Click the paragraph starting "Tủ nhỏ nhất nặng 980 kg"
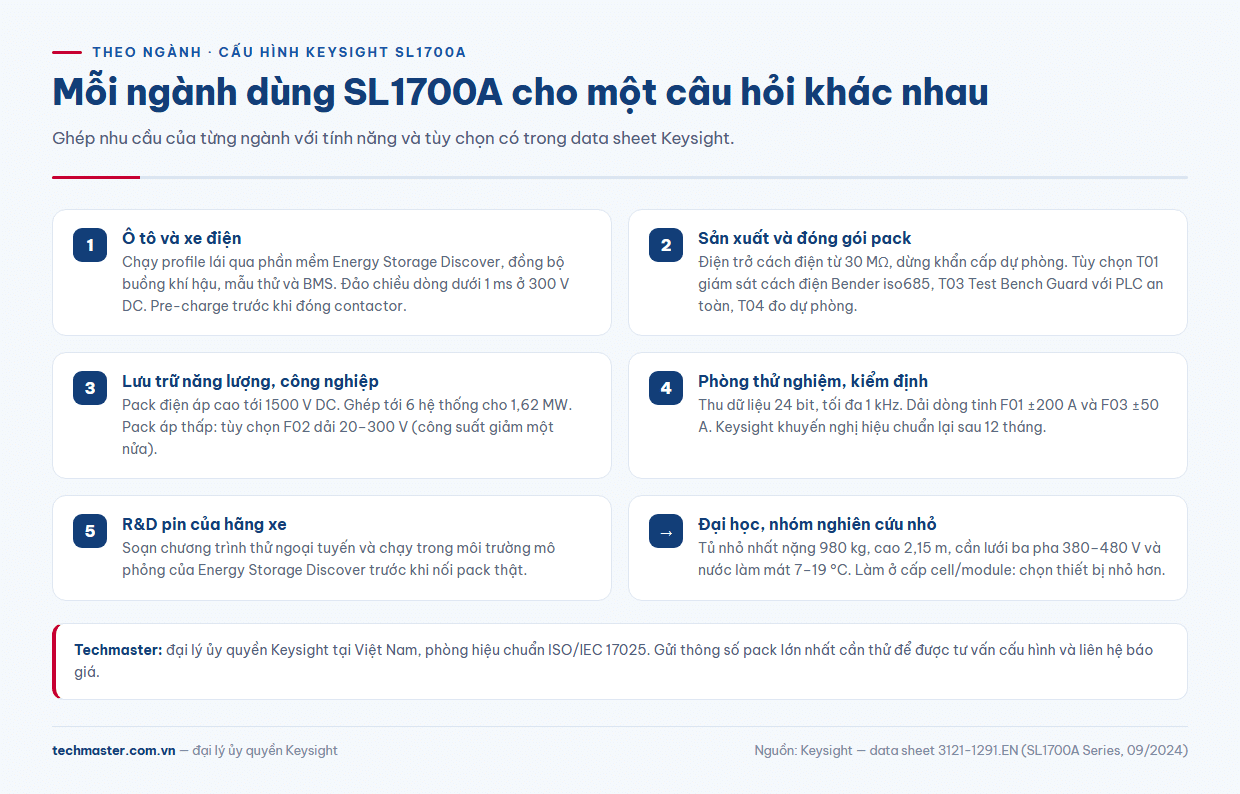Screen dimensions: 1240x794 [x=932, y=559]
